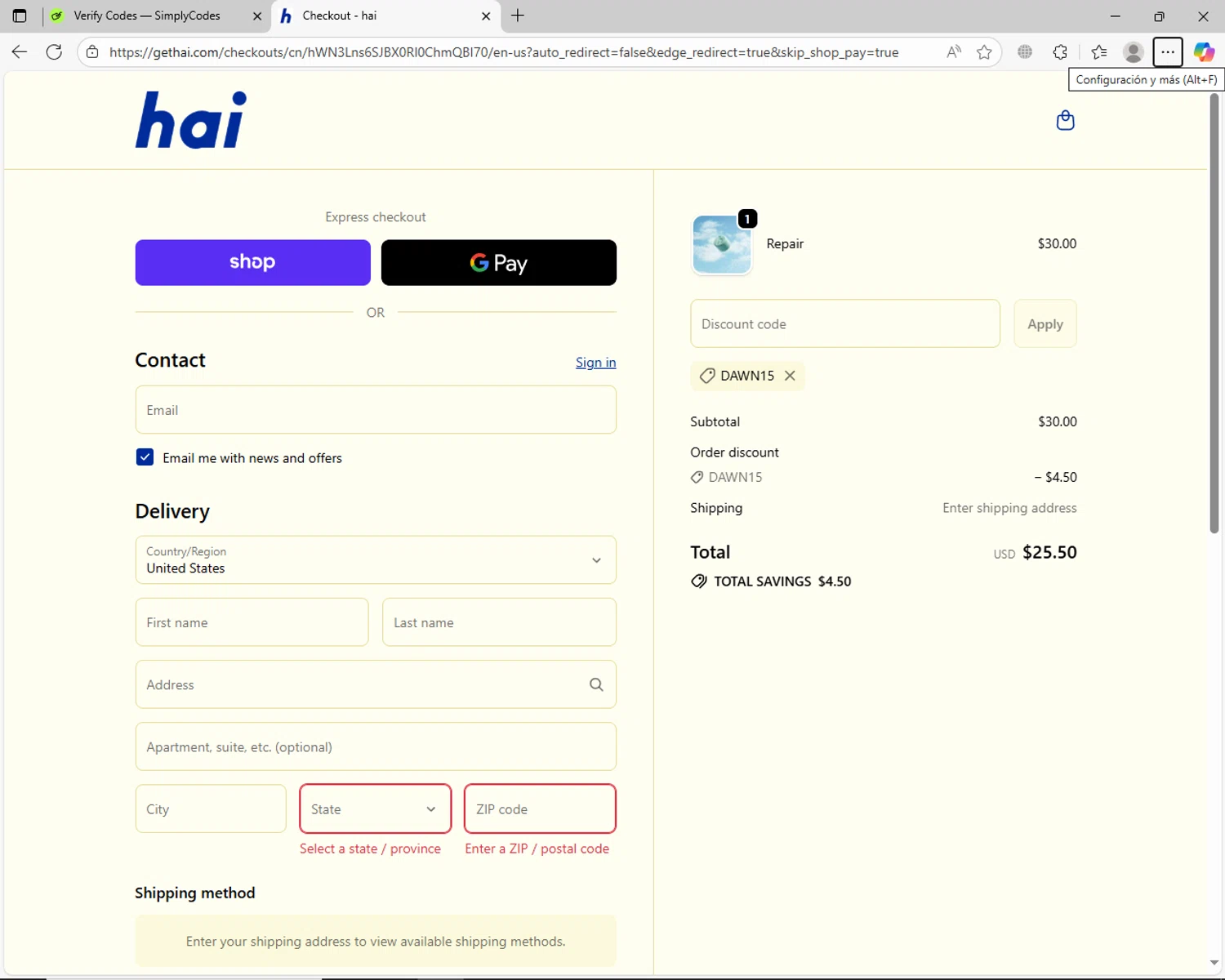The image size is (1225, 980).
Task: Open the shopping bag cart icon
Action: (1065, 121)
